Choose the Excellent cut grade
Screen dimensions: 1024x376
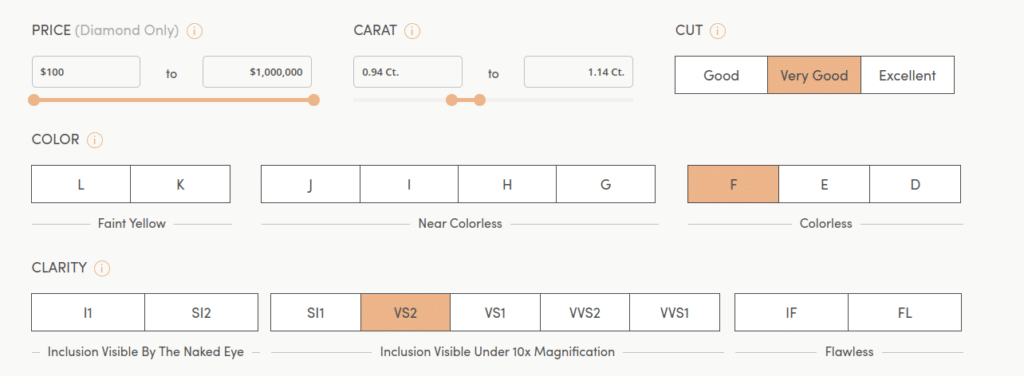coord(907,75)
